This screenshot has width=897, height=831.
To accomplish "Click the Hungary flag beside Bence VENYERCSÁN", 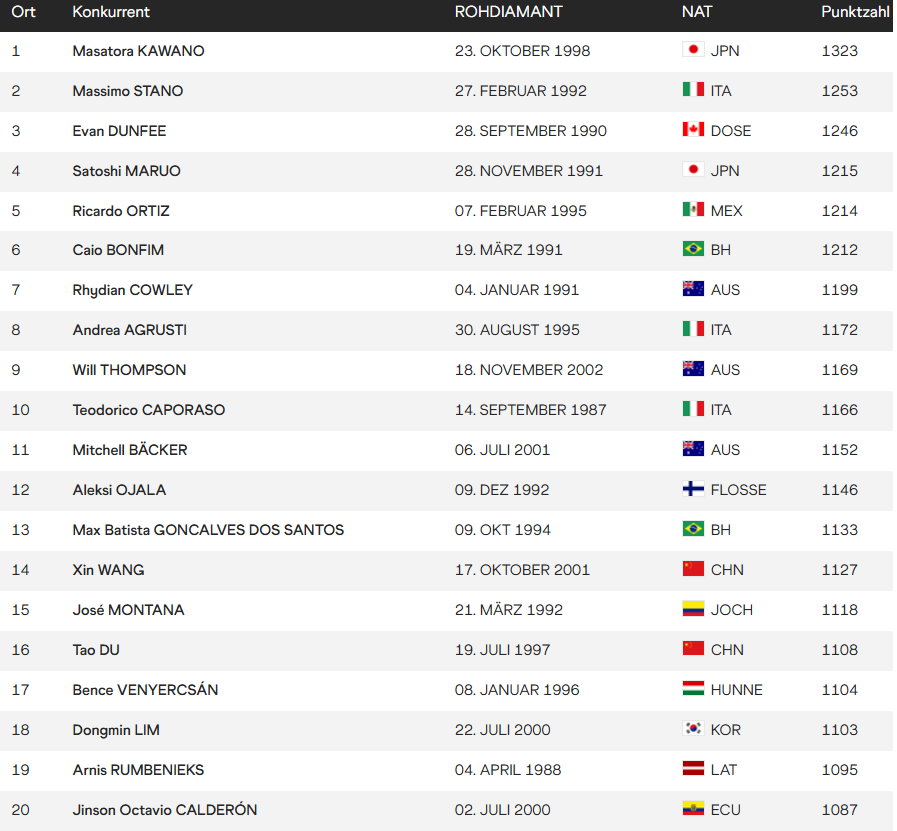I will coord(693,689).
